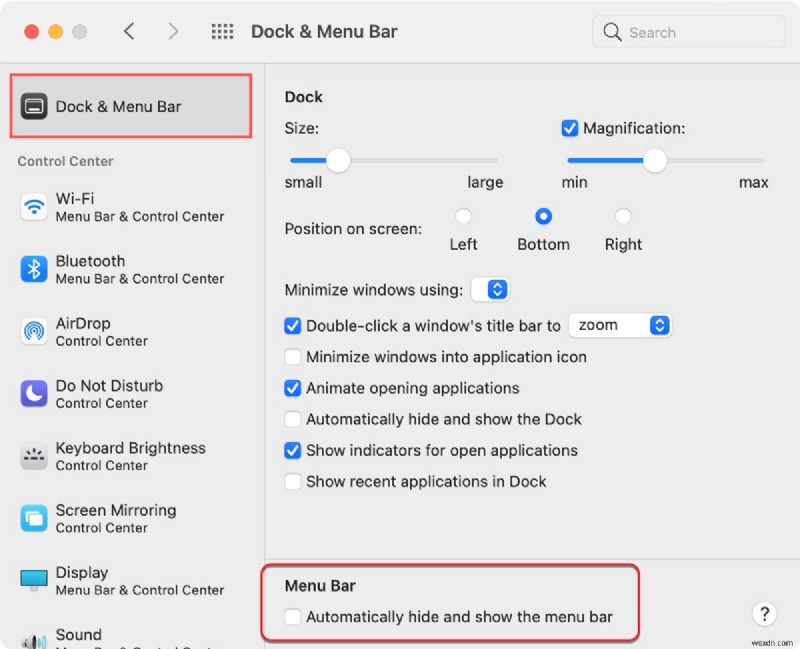Open the zoom title bar action dropdown
This screenshot has width=800, height=649.
click(620, 325)
